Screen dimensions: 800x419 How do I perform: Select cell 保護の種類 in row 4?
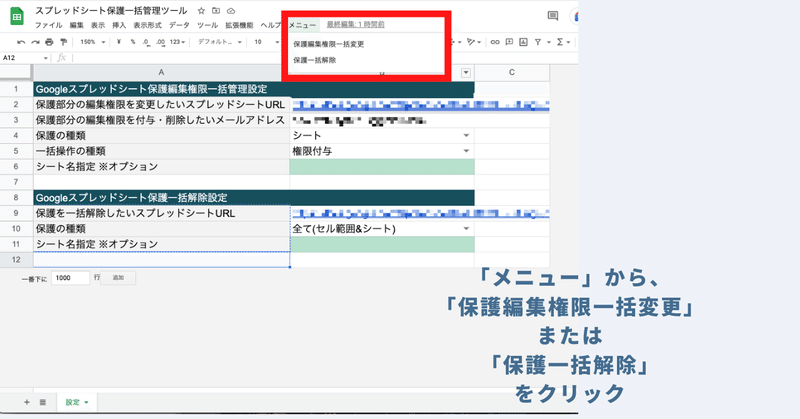[161, 136]
